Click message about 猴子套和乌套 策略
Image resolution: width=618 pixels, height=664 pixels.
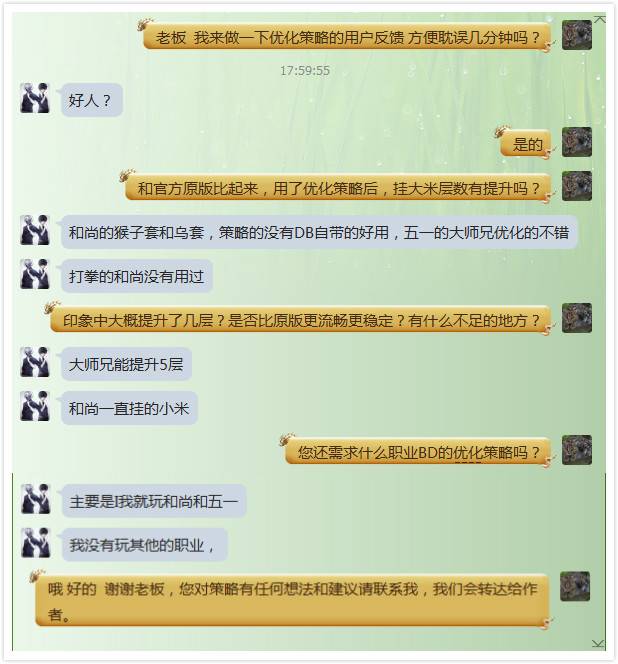pyautogui.click(x=319, y=232)
